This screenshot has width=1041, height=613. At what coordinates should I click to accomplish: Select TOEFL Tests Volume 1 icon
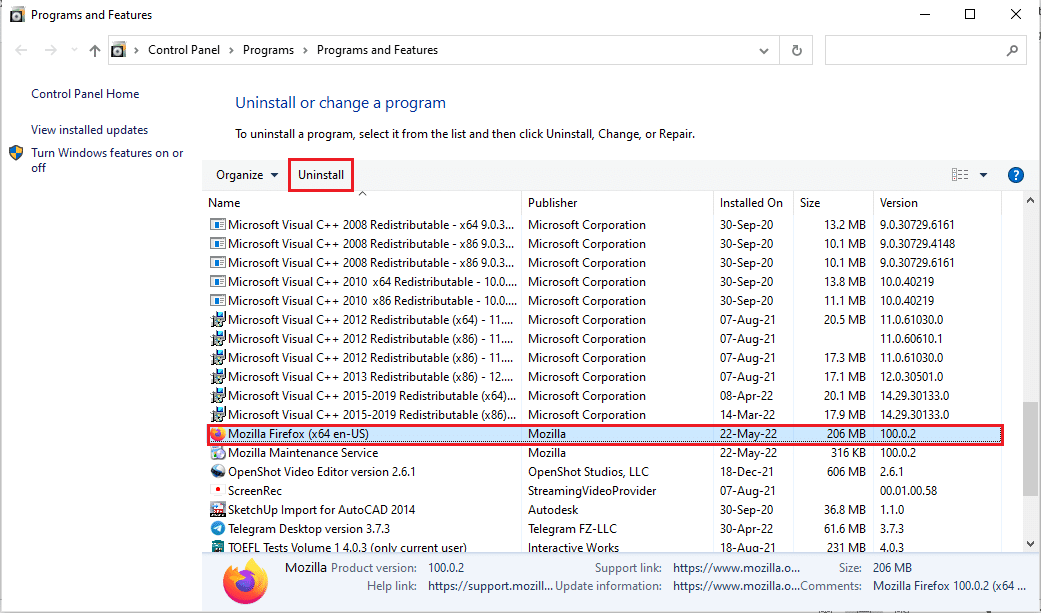pyautogui.click(x=217, y=547)
